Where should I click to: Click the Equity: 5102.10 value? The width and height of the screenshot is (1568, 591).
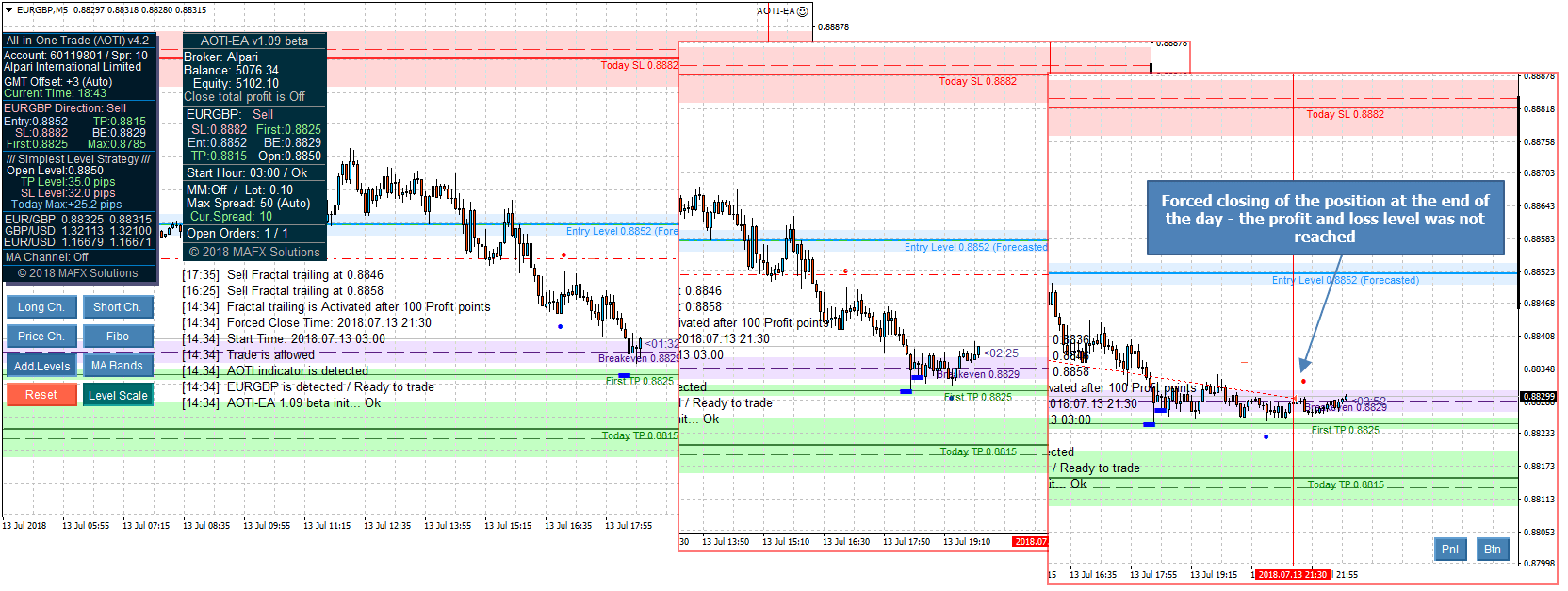236,84
